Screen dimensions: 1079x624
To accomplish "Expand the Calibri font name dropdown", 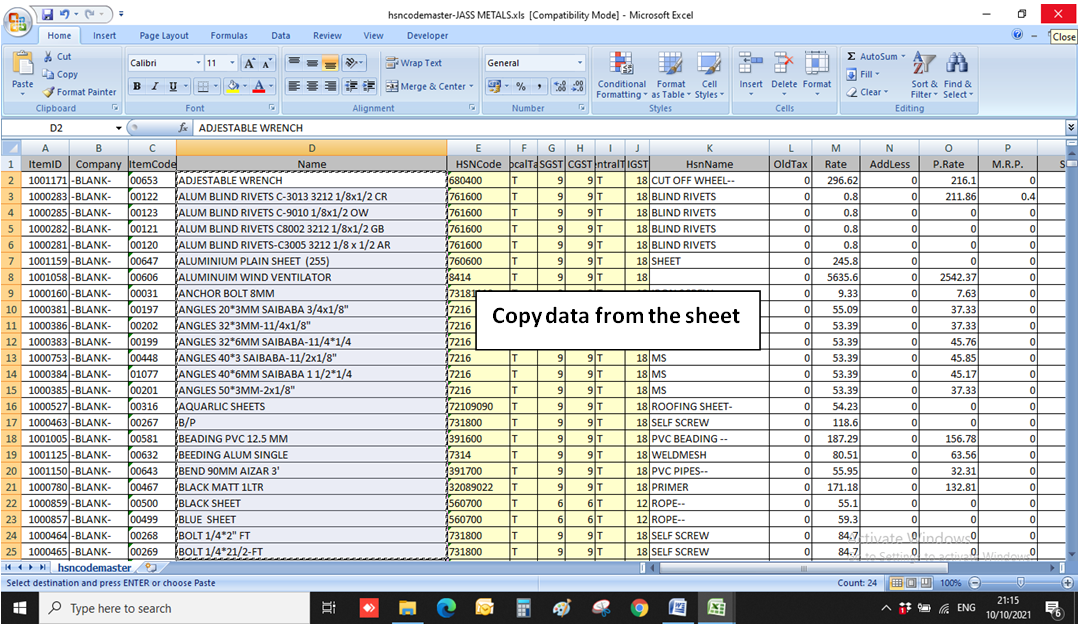I will [x=196, y=63].
